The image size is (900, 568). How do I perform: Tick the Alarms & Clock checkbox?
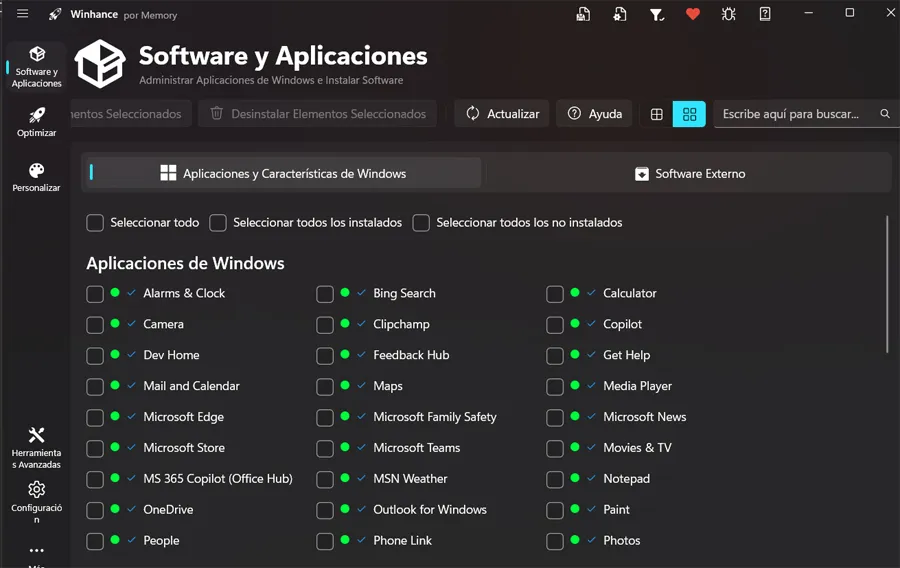(x=95, y=294)
